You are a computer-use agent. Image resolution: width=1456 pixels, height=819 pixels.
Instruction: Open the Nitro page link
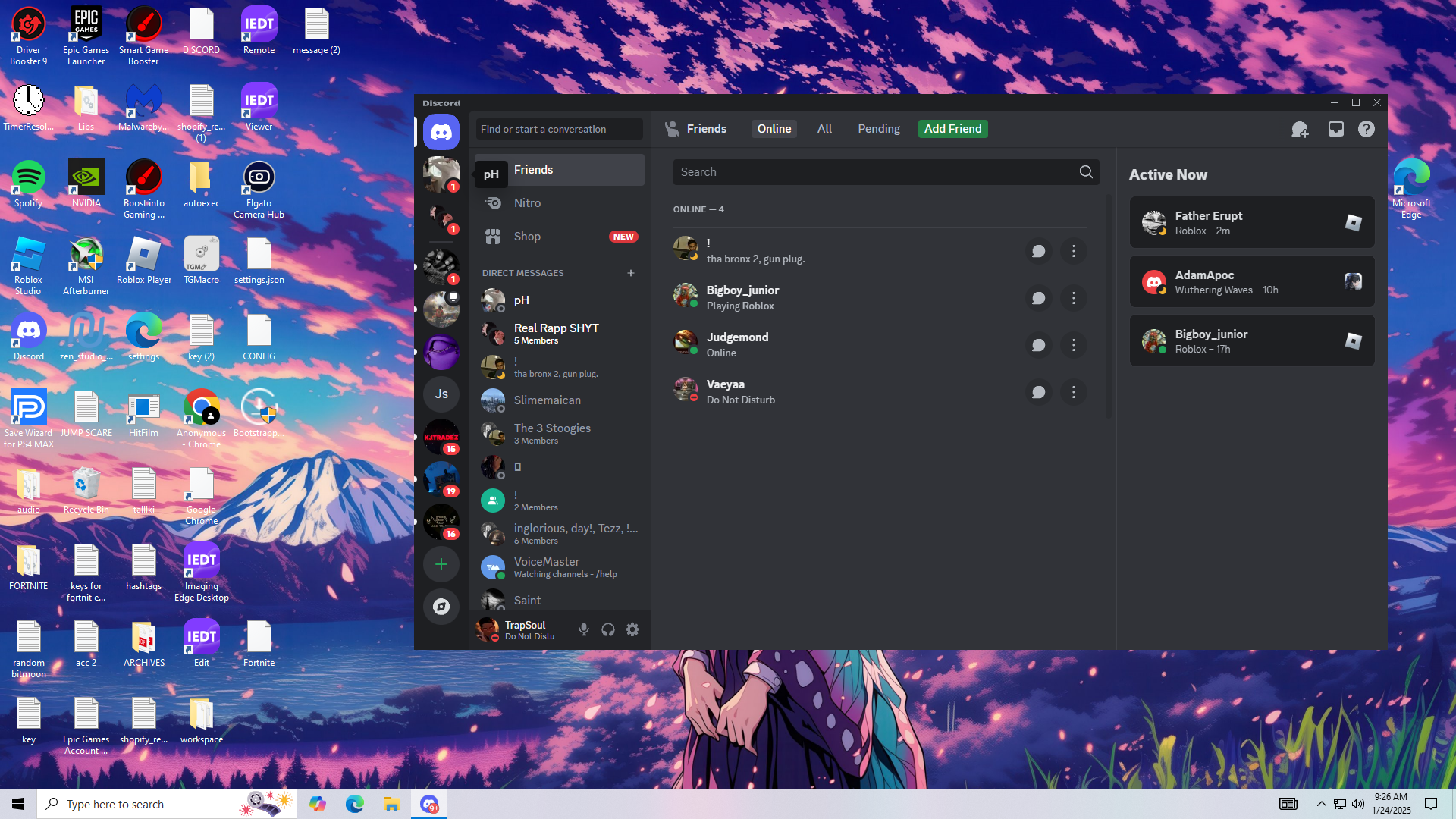527,203
